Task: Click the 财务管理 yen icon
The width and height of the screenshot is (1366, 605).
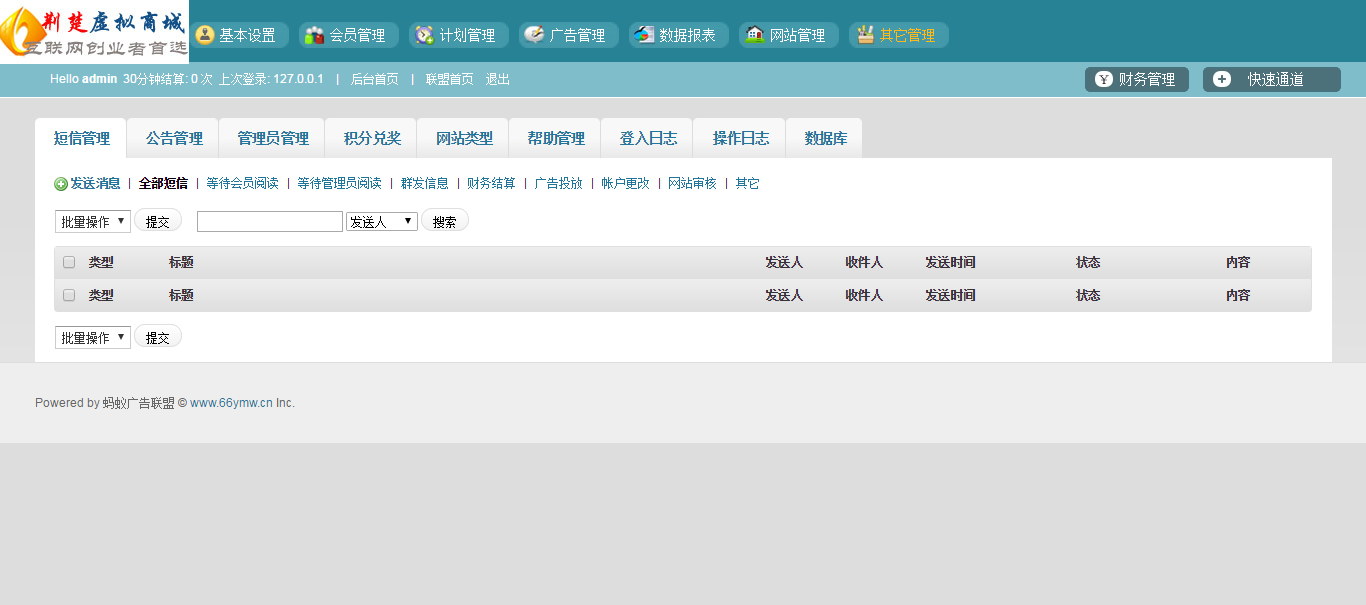Action: 1104,80
